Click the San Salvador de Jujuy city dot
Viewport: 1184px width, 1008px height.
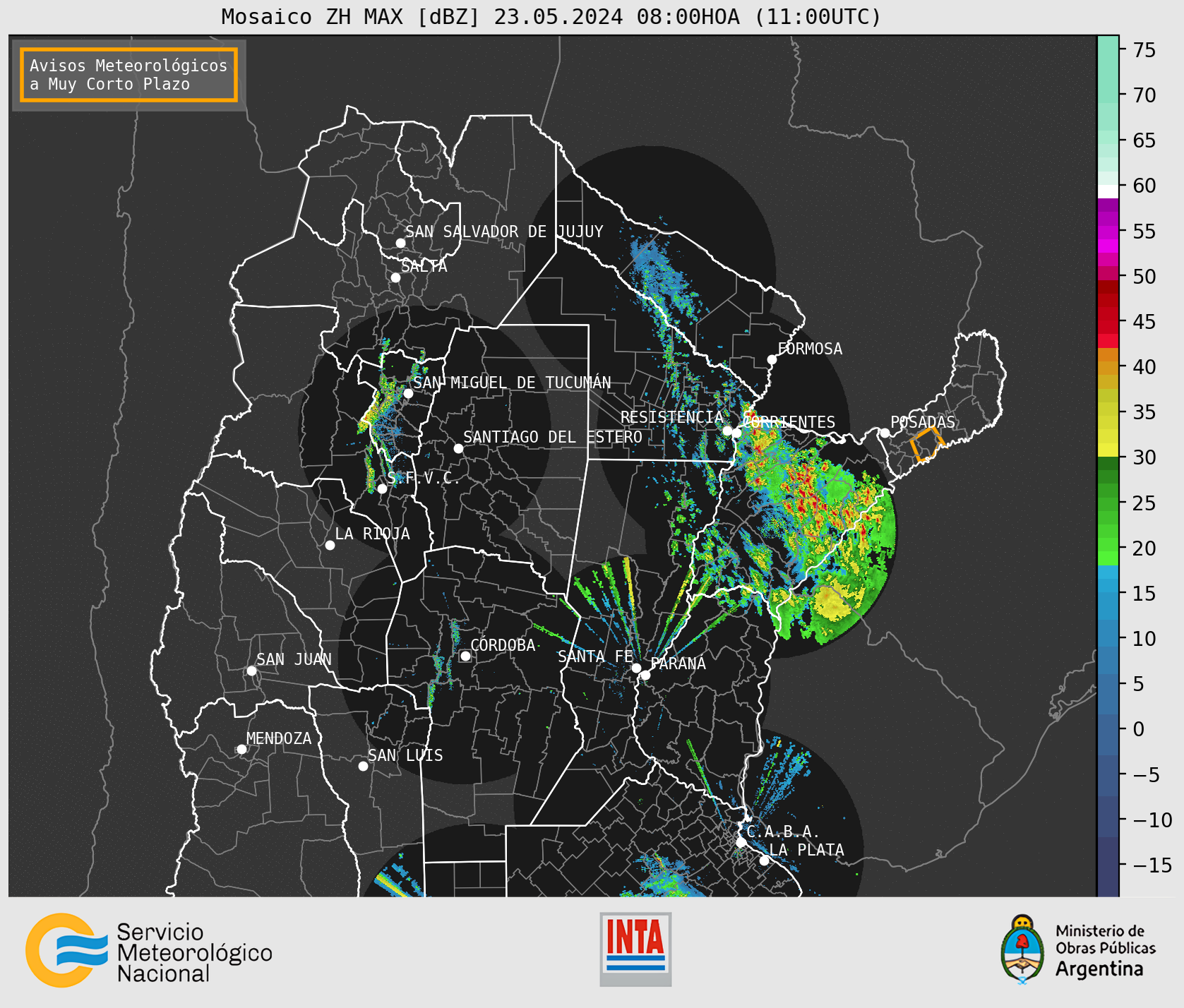[400, 243]
